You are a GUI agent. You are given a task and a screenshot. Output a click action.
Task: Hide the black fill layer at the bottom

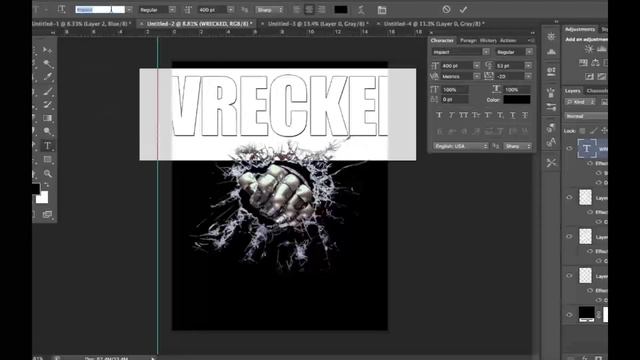[x=569, y=315]
